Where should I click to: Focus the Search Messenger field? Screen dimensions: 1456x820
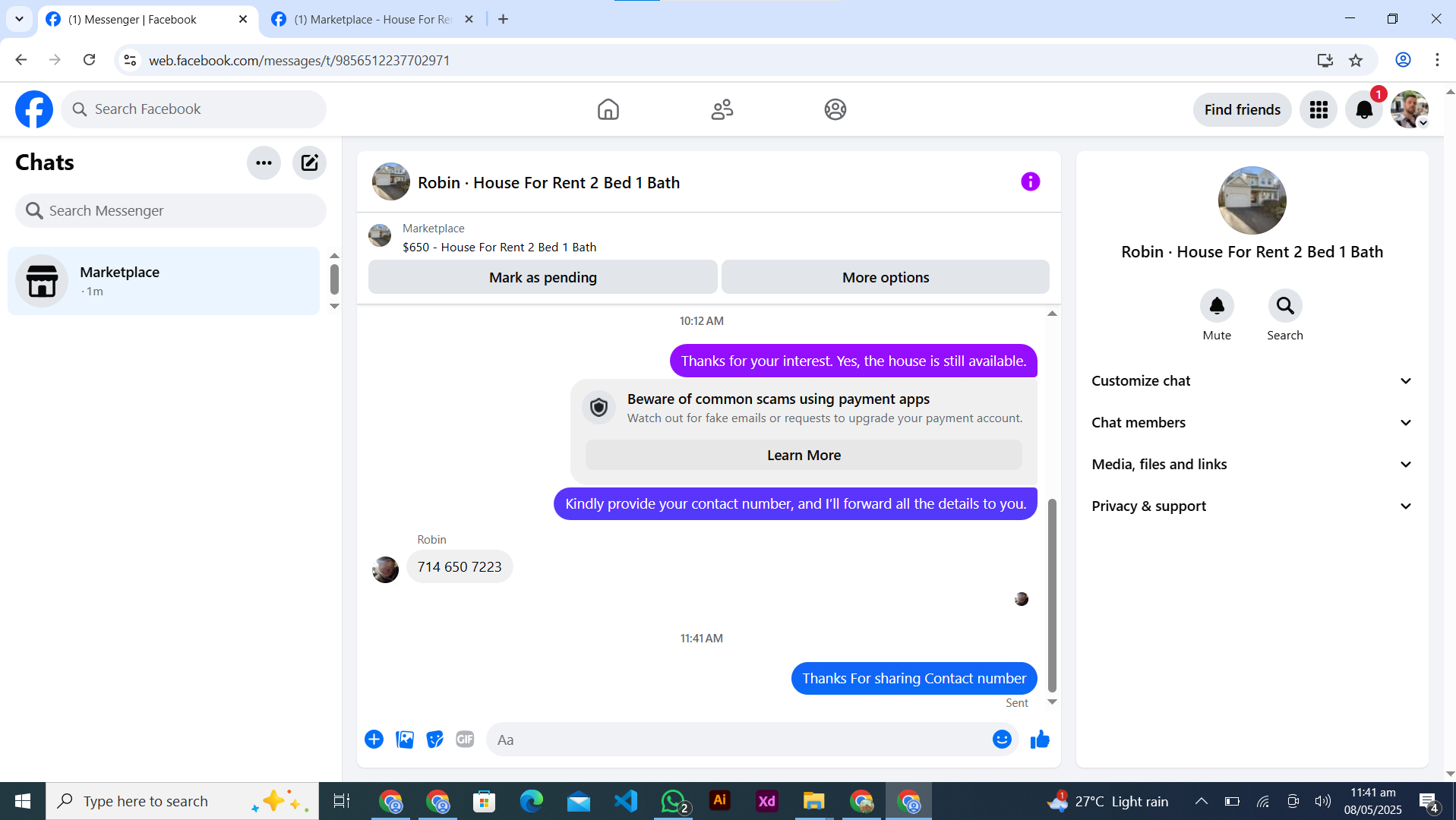pyautogui.click(x=171, y=211)
